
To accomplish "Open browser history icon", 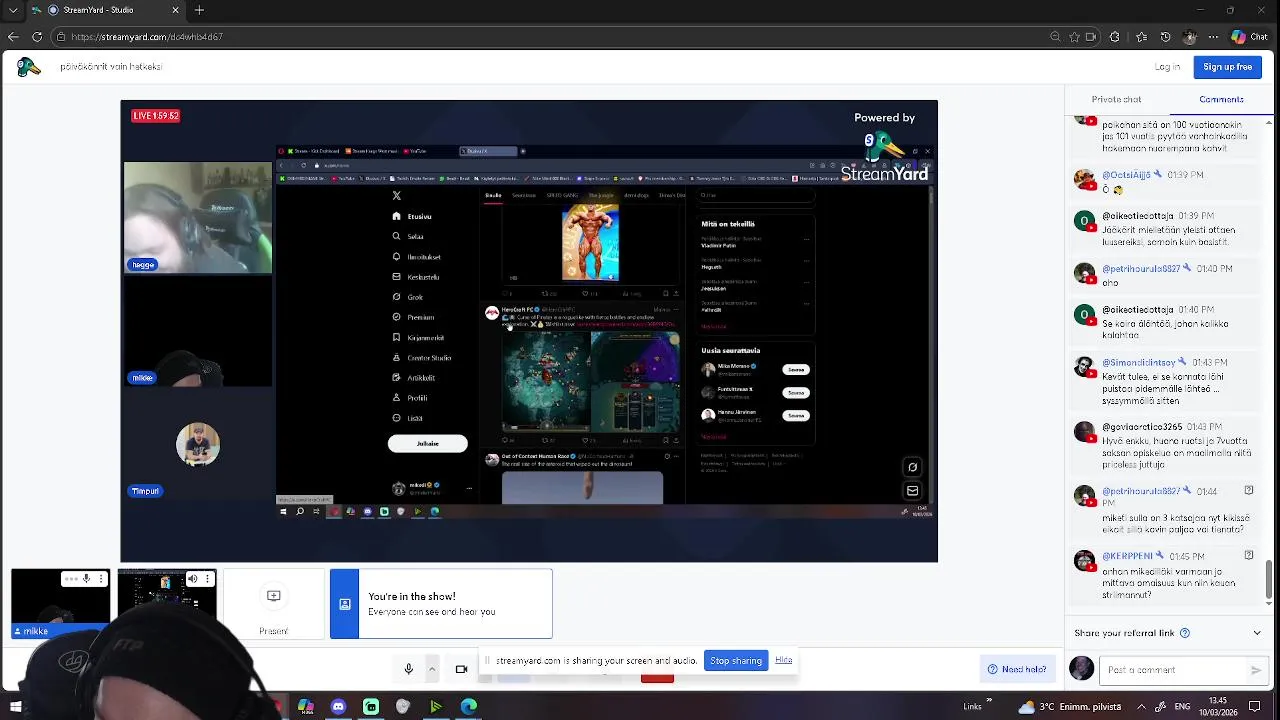I will click(1165, 37).
